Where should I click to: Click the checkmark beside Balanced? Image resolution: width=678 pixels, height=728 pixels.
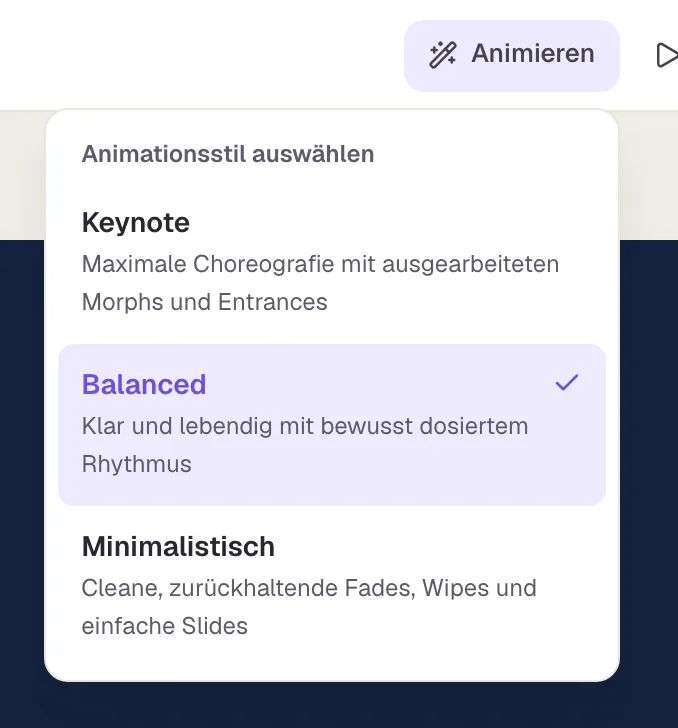click(567, 383)
